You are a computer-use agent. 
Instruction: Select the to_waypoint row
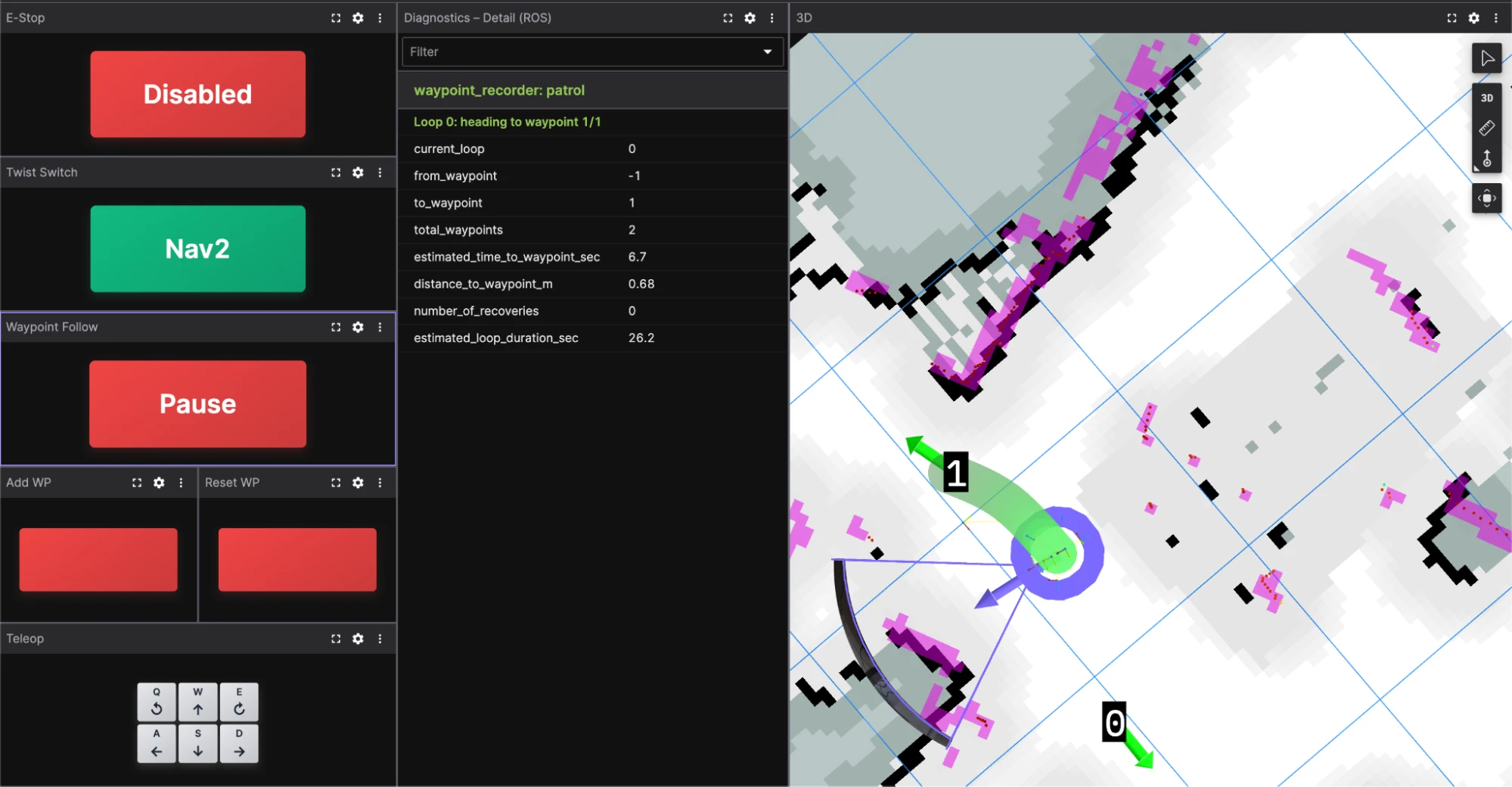point(593,203)
